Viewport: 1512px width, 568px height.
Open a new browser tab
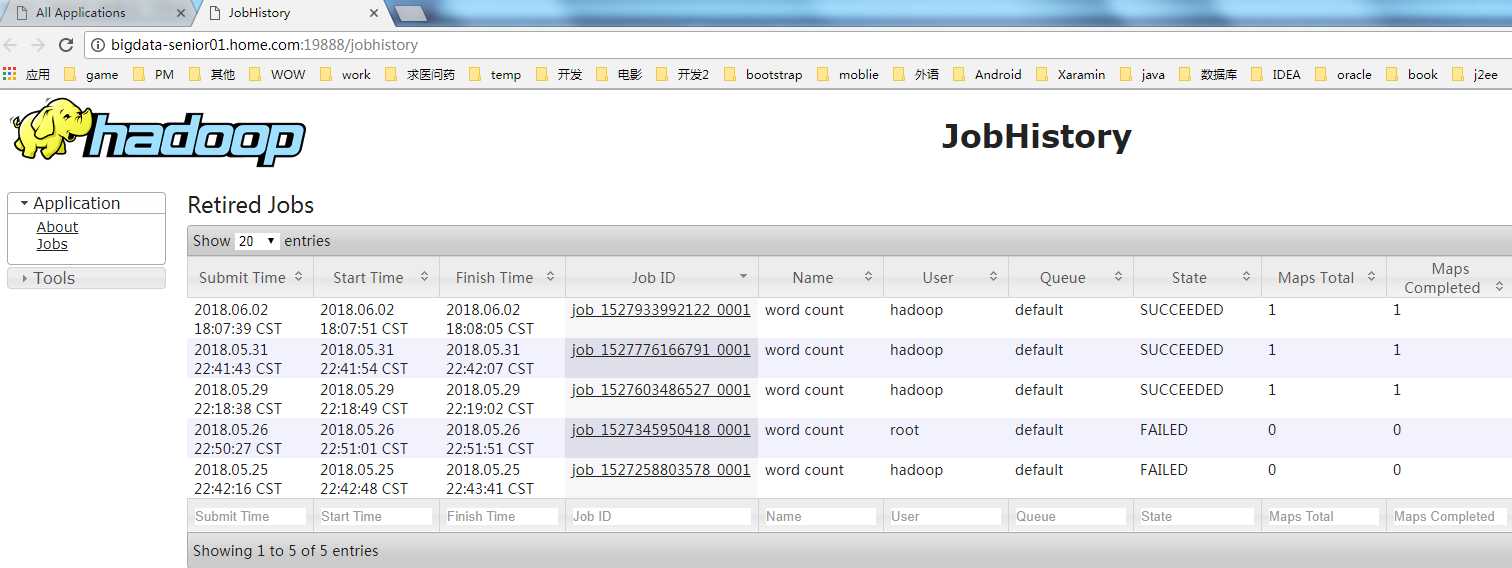point(411,14)
